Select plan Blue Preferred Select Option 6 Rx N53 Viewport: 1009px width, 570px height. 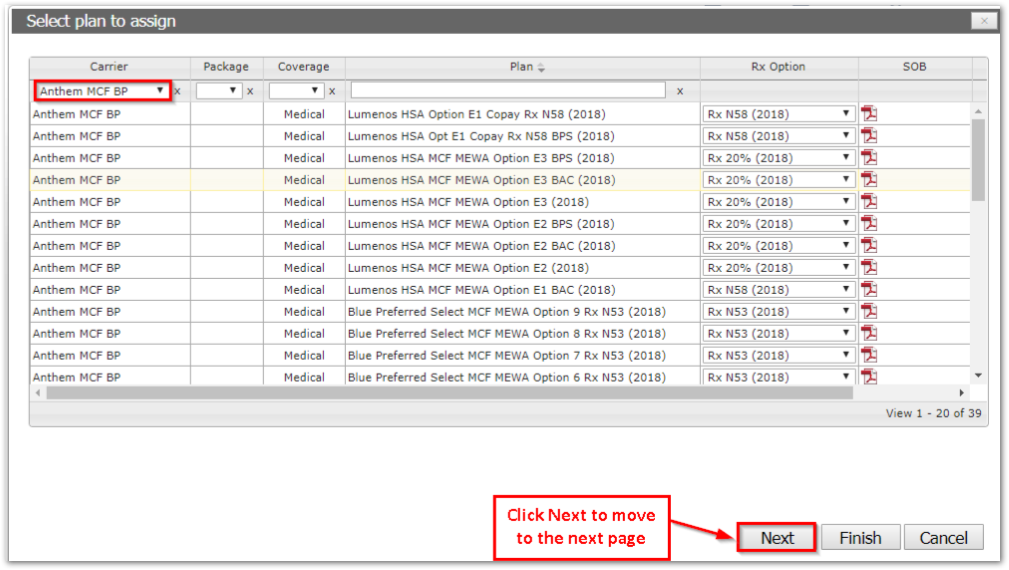click(506, 377)
